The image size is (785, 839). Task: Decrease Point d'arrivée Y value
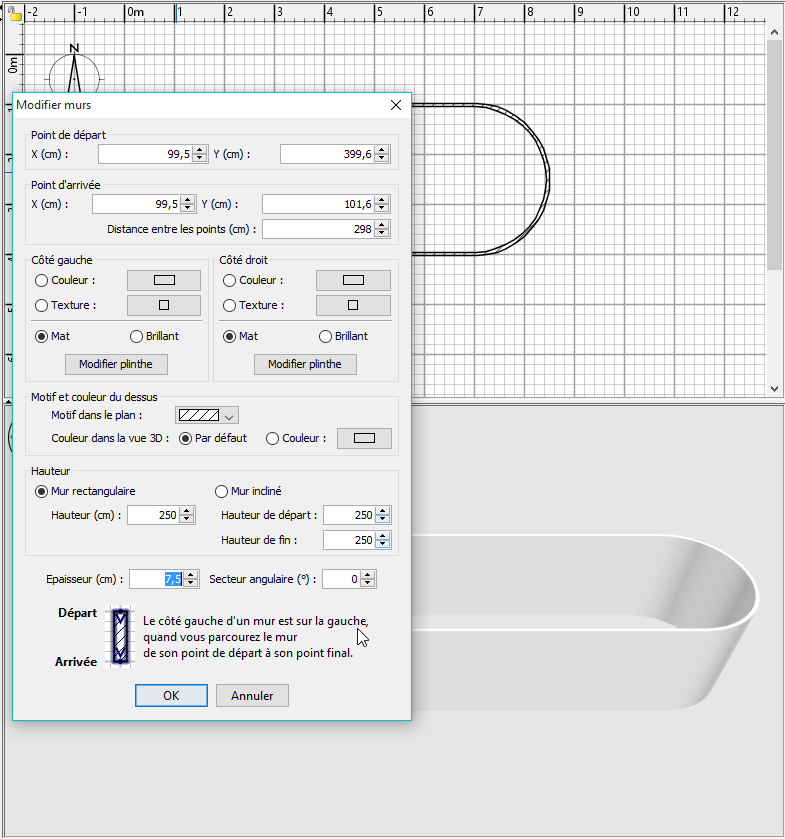click(382, 208)
